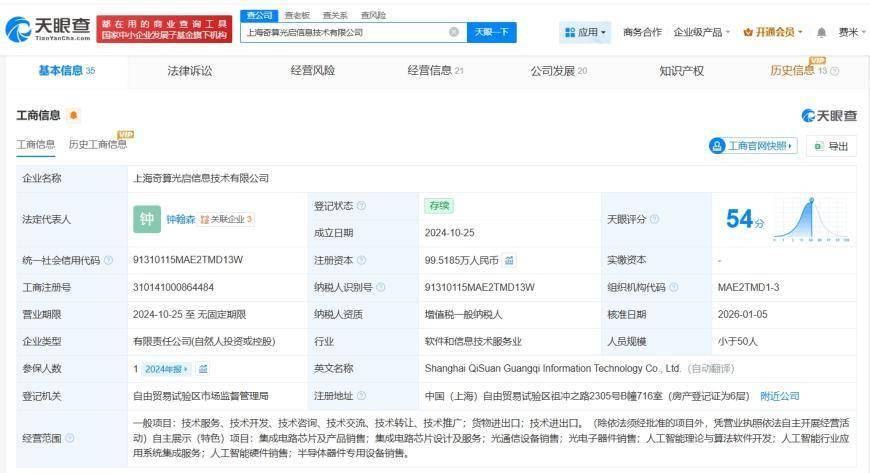The height and width of the screenshot is (473, 870).
Task: Click the 导出 export button
Action: (x=831, y=146)
